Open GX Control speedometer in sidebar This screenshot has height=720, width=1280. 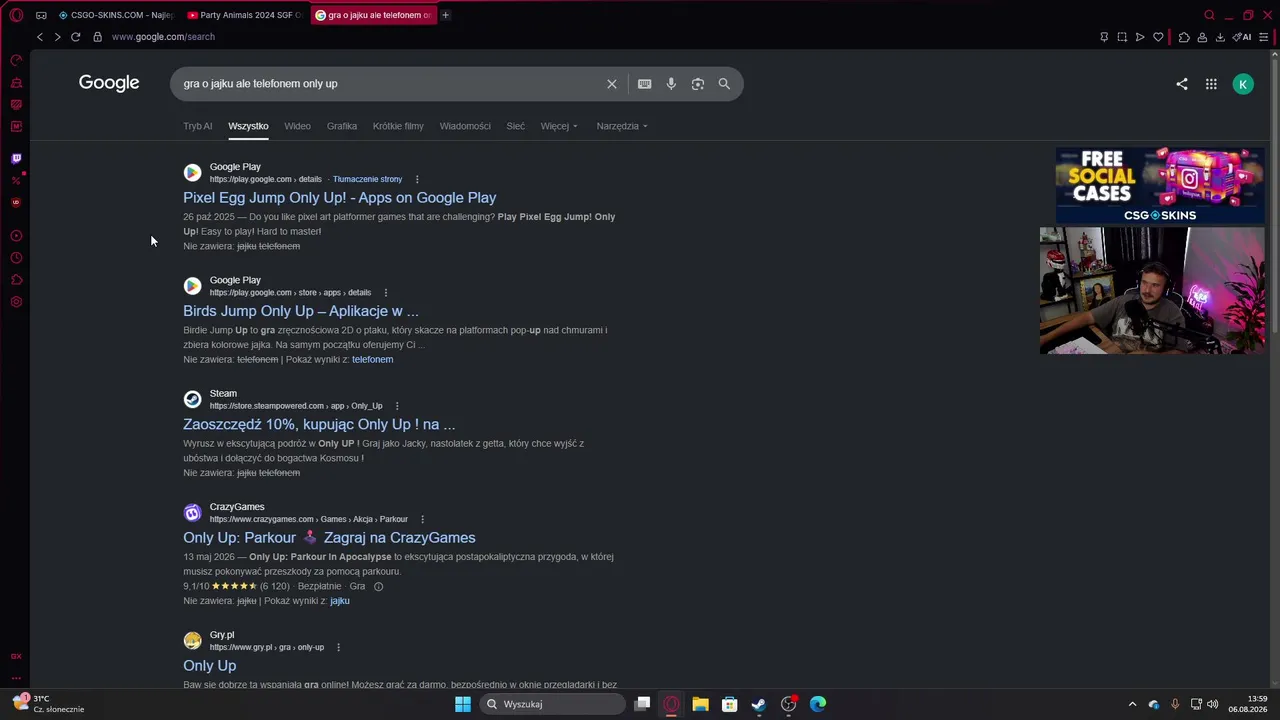(x=16, y=60)
